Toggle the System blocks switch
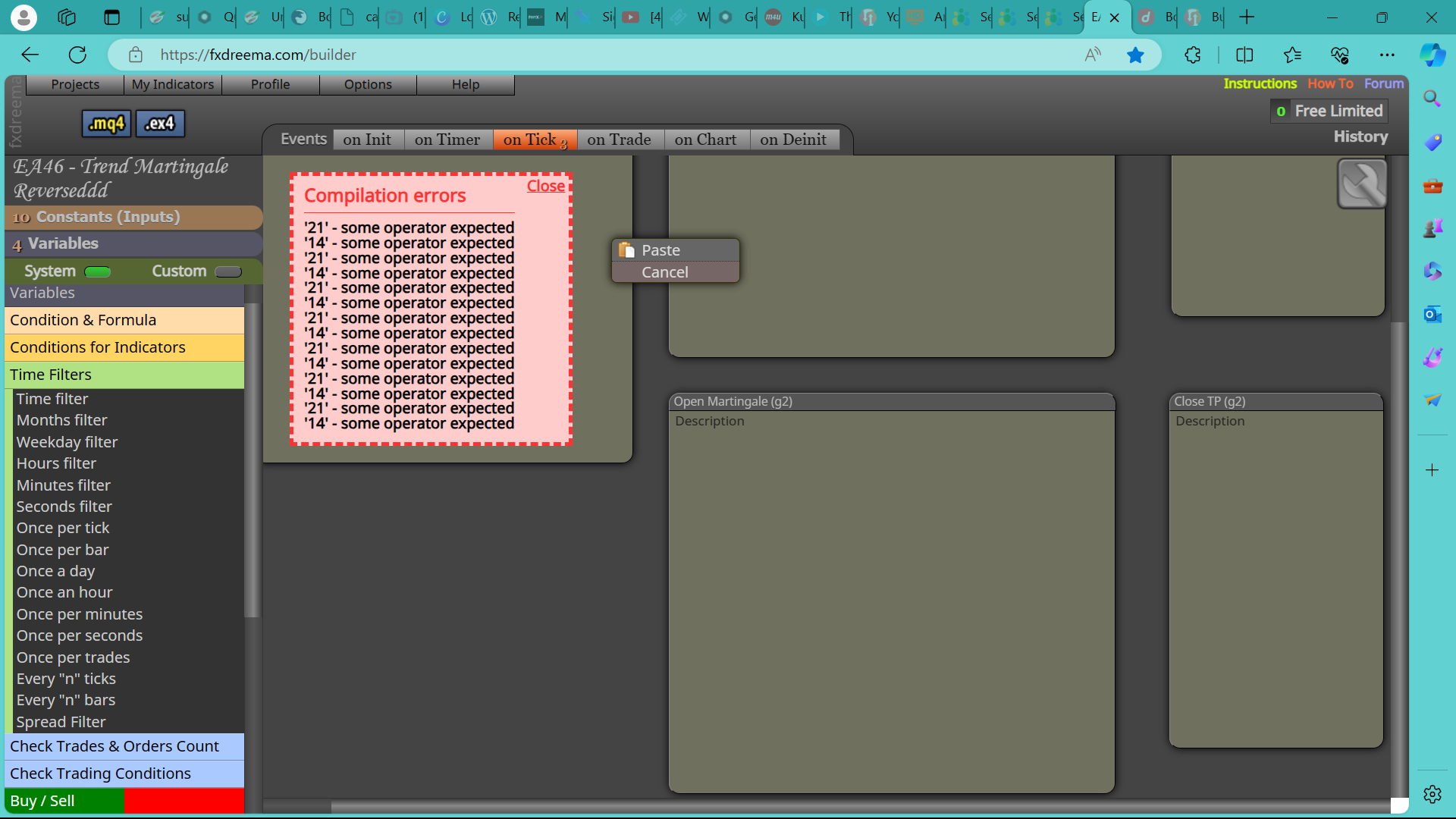 click(98, 271)
